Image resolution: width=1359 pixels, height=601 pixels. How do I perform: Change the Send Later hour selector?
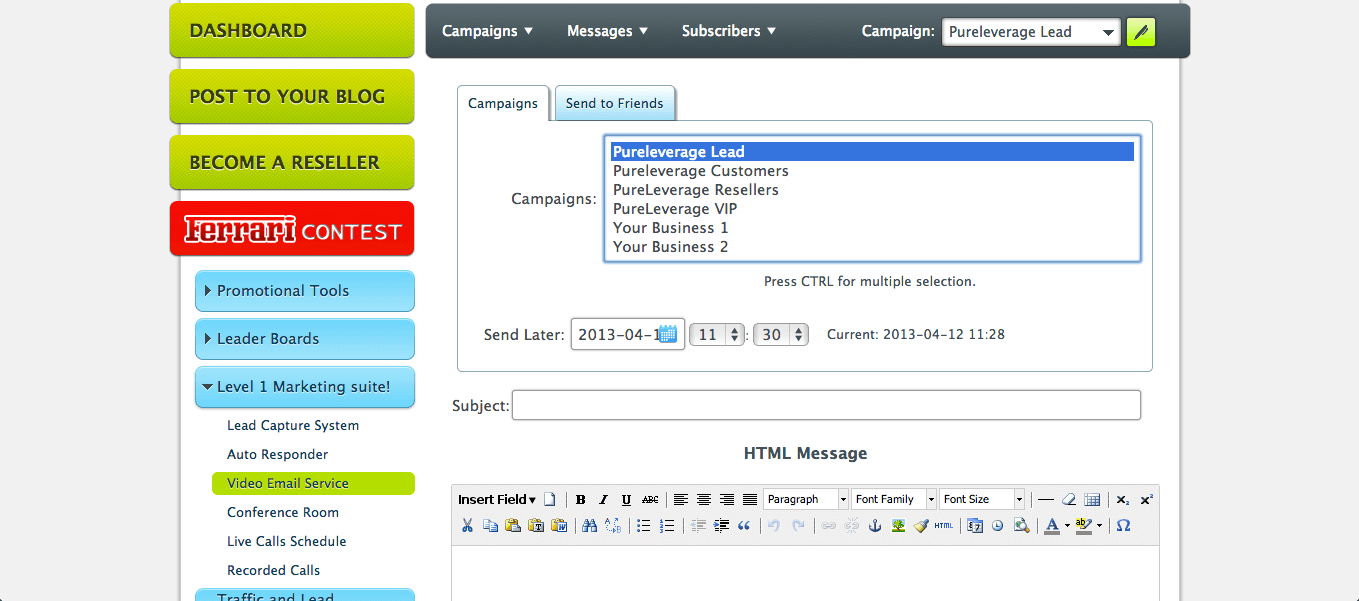[718, 335]
